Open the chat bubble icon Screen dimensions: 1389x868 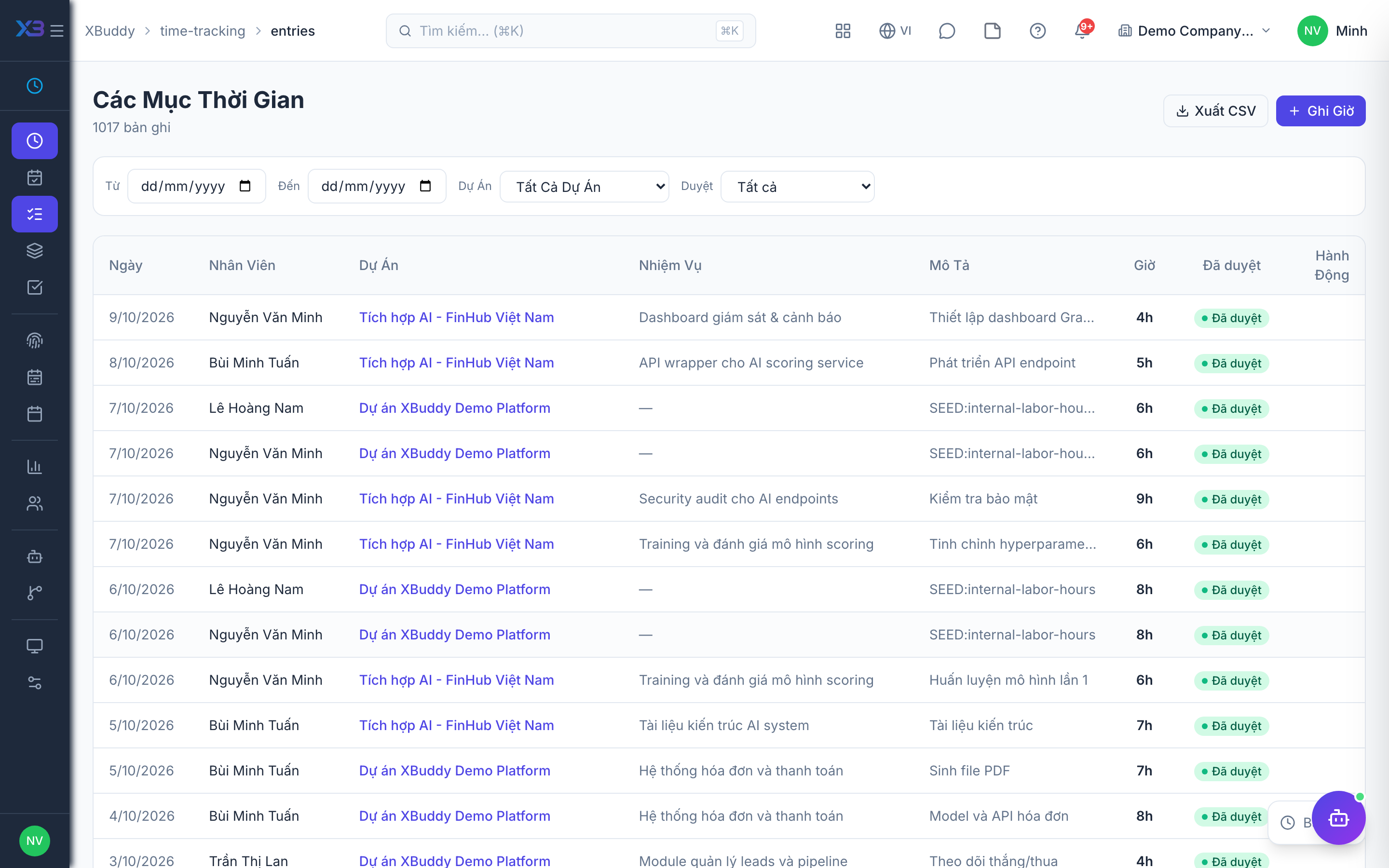946,30
